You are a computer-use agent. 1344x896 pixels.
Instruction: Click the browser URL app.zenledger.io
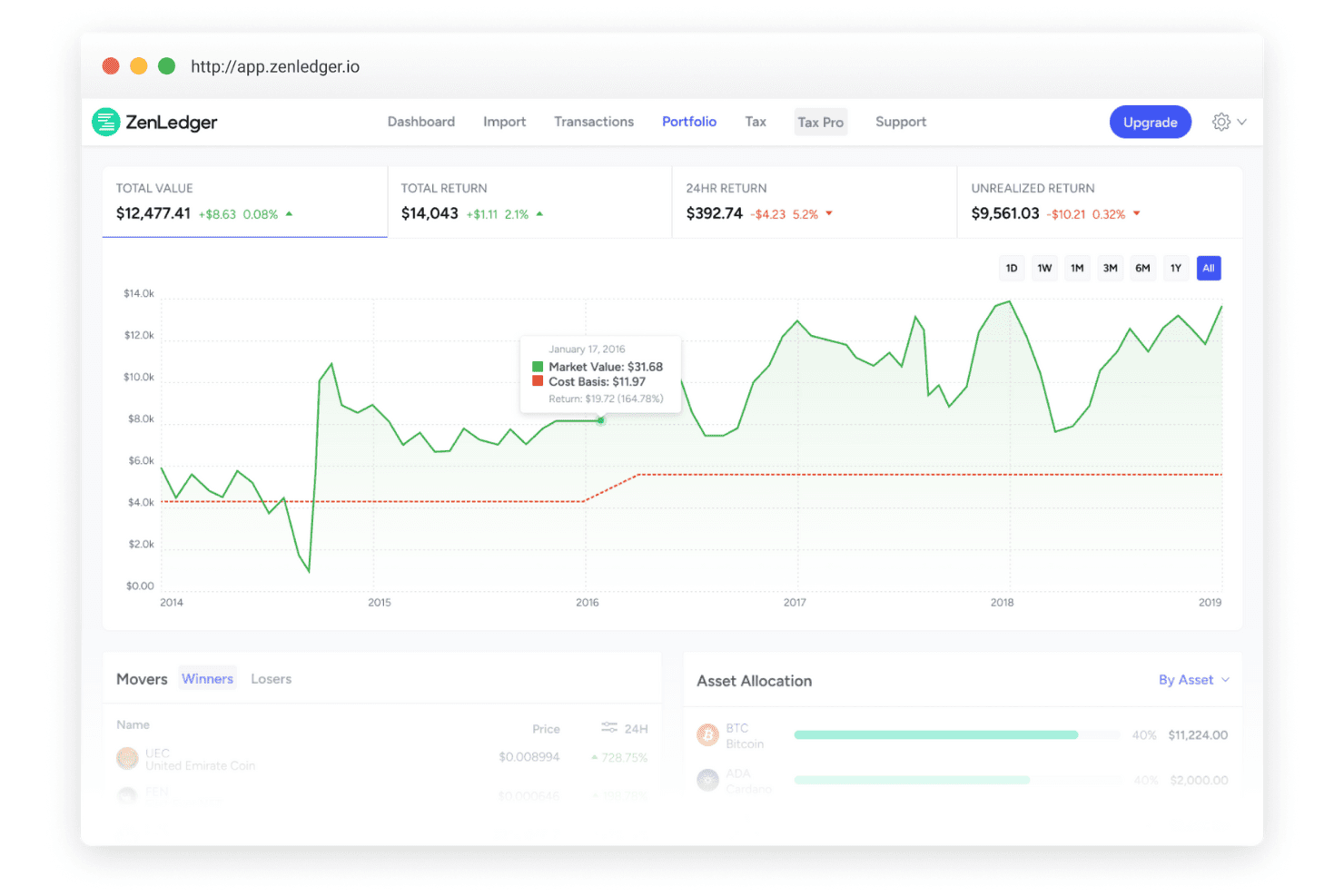[275, 66]
